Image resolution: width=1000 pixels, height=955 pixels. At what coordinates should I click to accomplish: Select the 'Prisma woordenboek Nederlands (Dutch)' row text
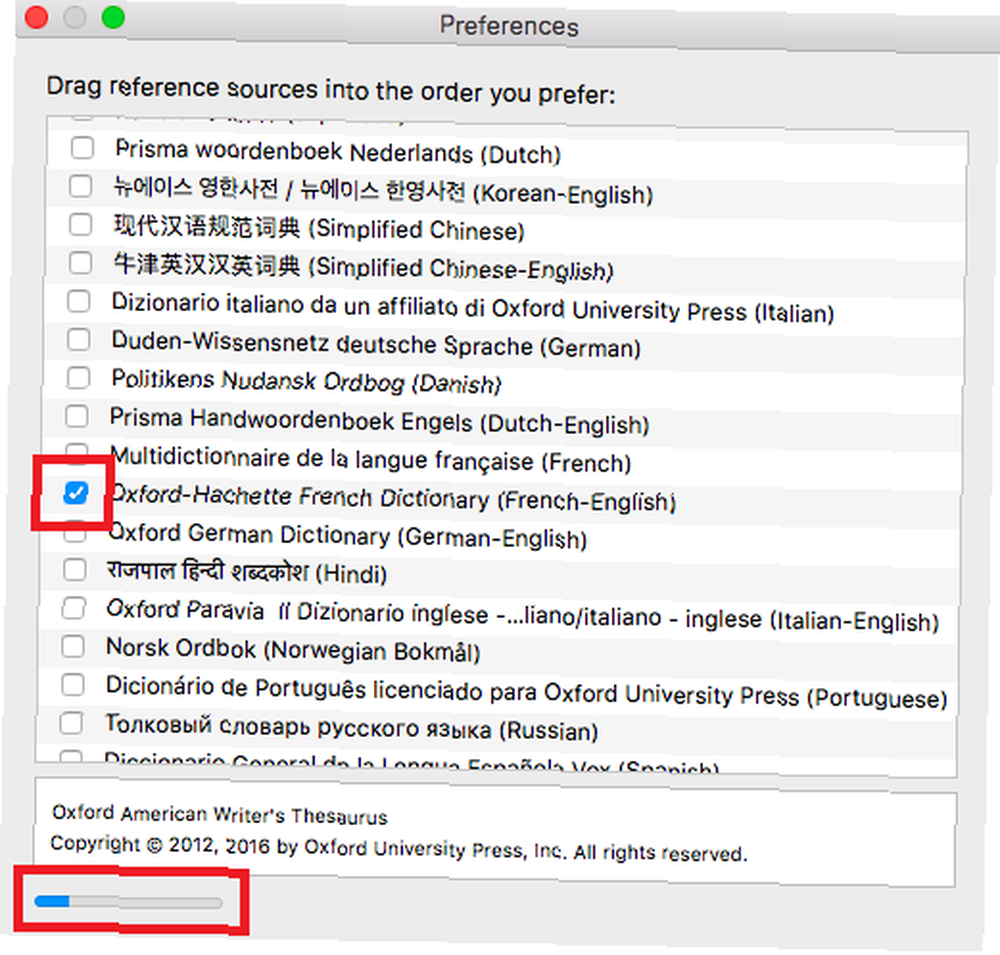[x=338, y=152]
